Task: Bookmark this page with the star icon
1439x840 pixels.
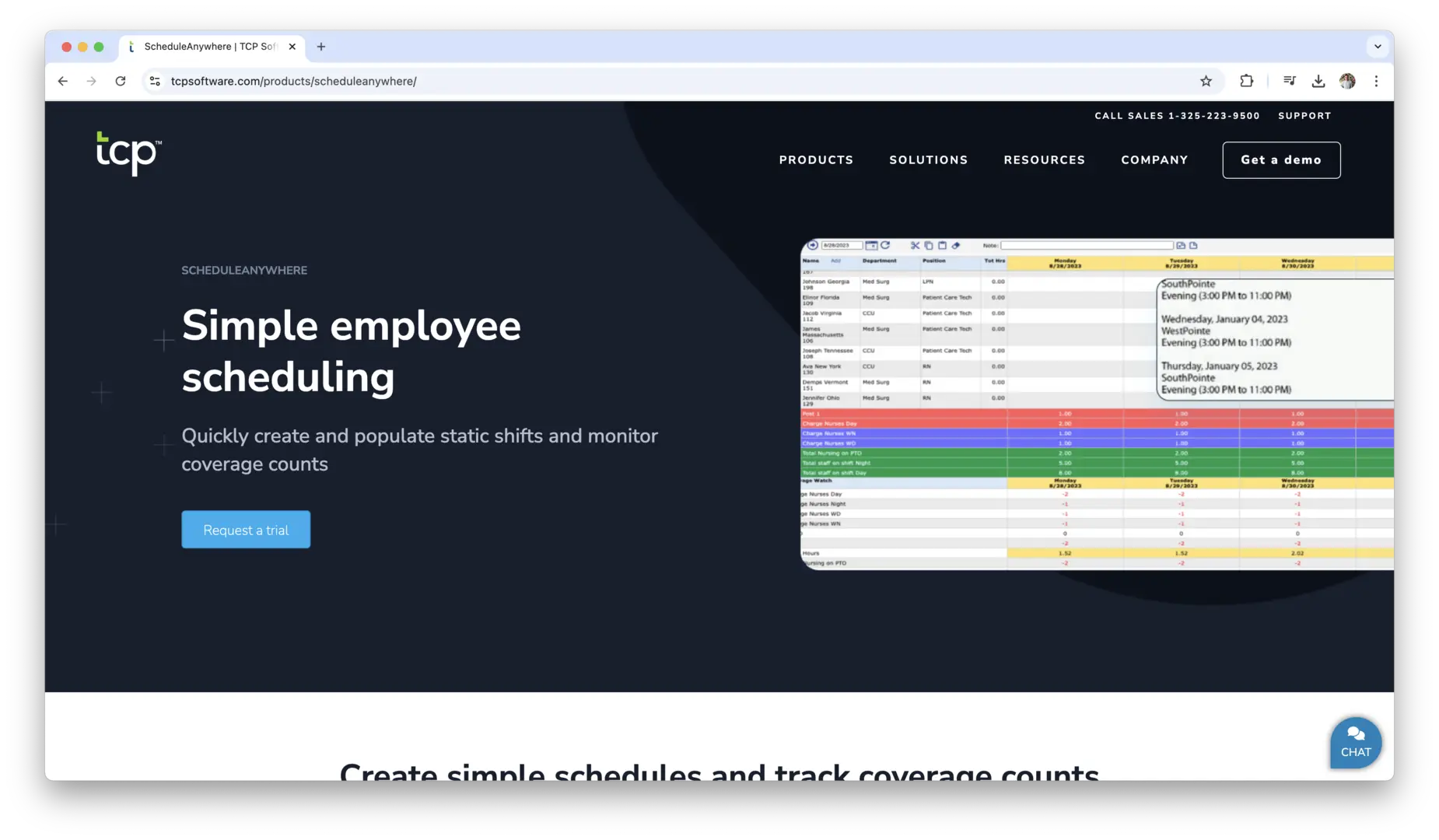Action: pyautogui.click(x=1206, y=81)
